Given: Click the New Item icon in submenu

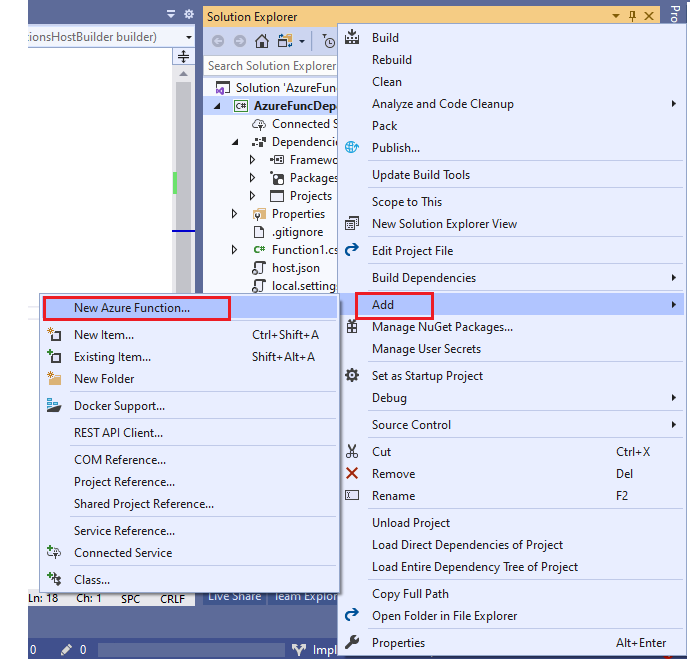Looking at the screenshot, I should (54, 334).
